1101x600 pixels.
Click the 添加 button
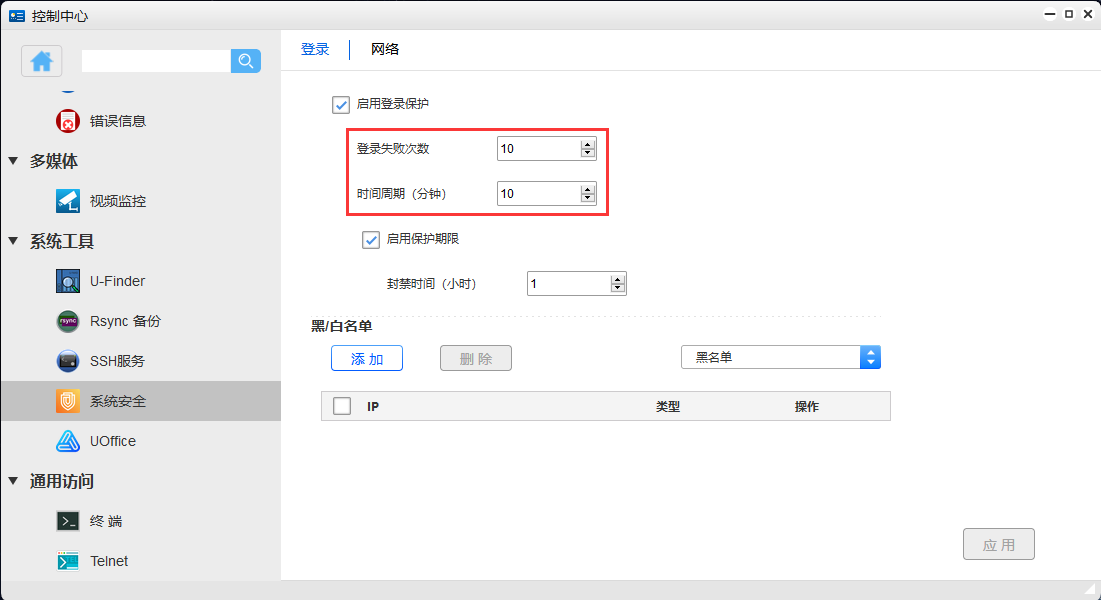coord(367,359)
